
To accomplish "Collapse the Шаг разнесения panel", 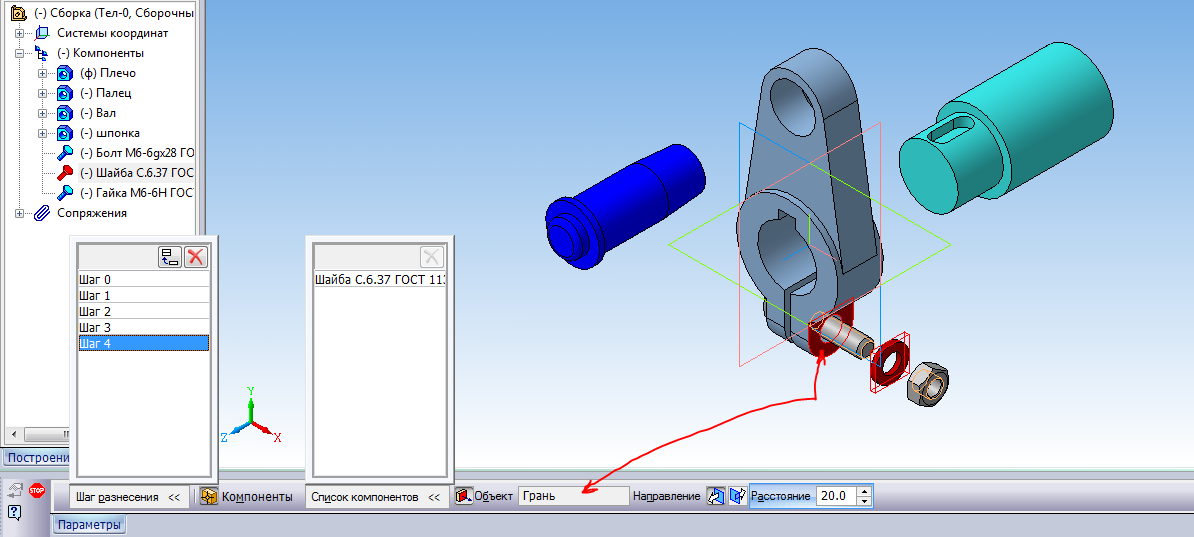I will click(x=173, y=497).
